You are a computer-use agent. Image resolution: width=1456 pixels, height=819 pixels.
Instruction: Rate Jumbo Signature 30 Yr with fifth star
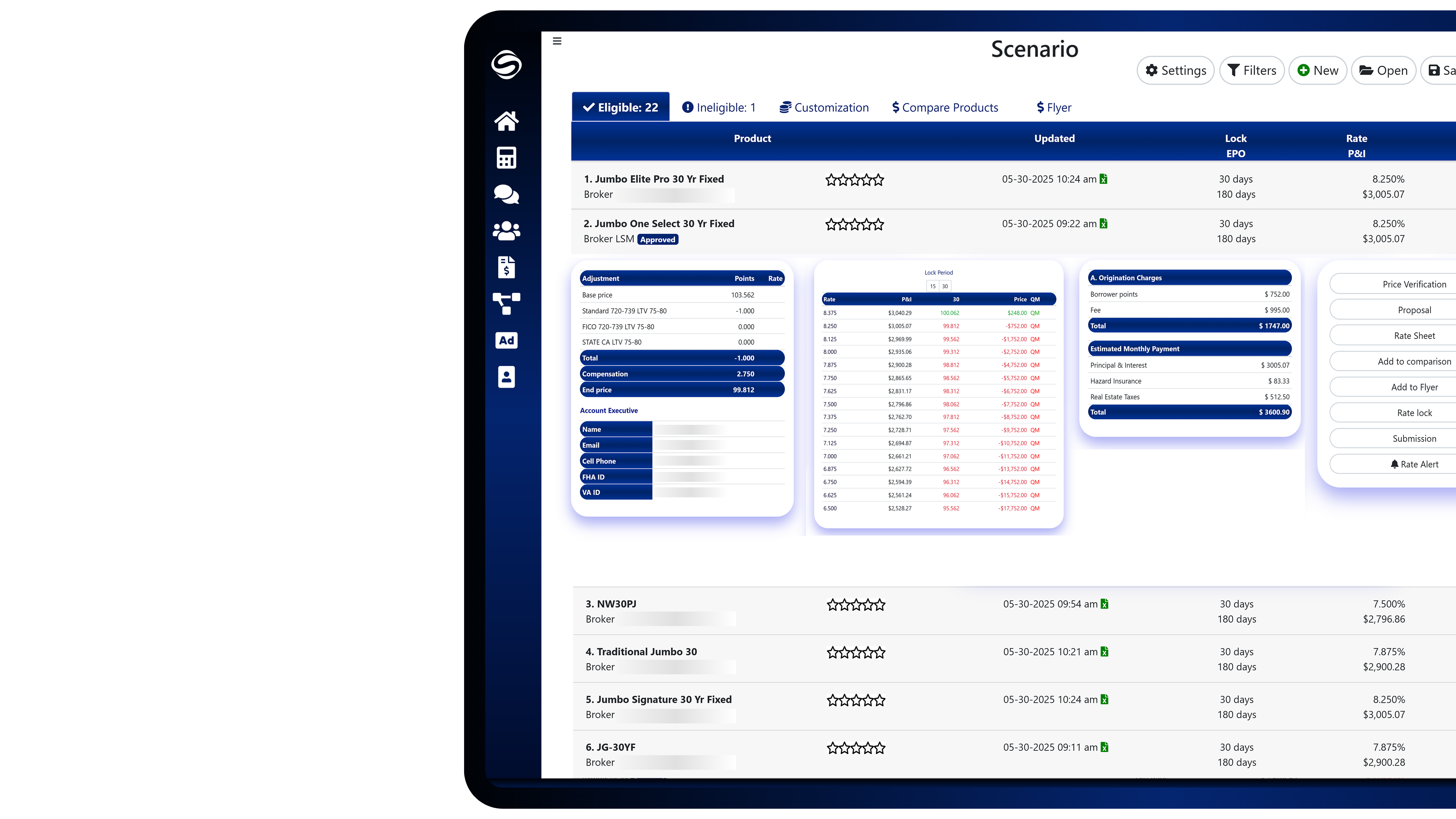879,701
